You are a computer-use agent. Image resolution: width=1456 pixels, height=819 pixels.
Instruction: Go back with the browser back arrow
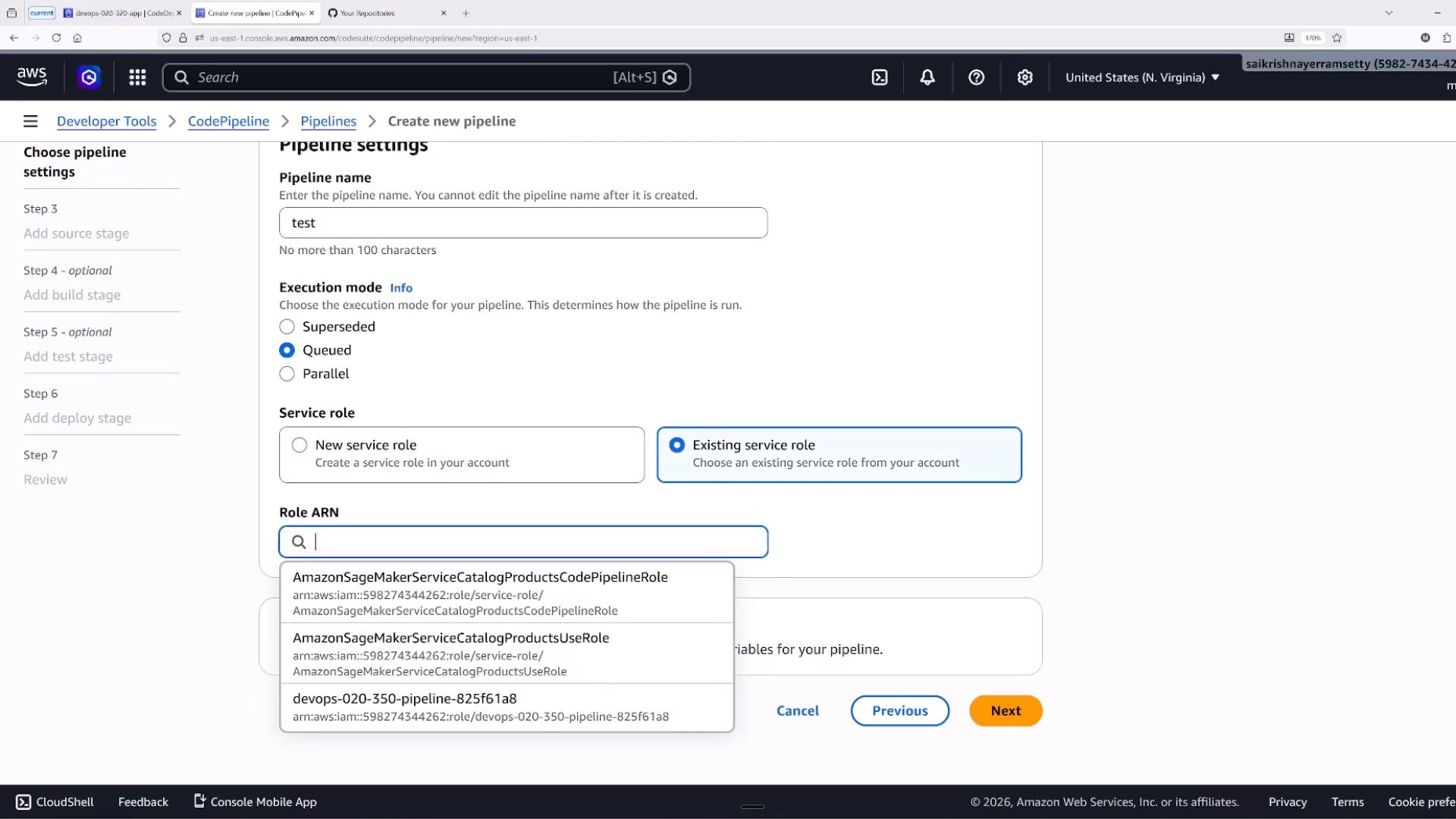[14, 37]
